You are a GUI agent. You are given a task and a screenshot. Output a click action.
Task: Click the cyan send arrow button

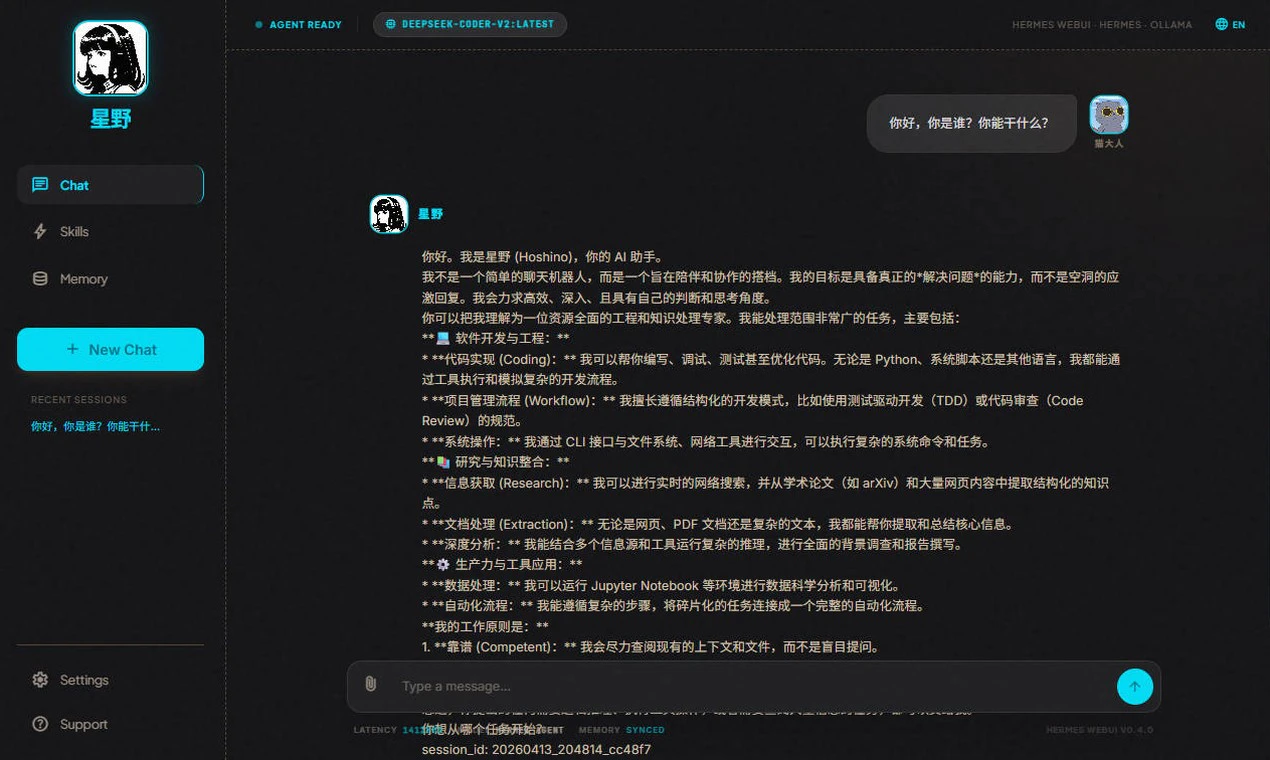coord(1135,686)
